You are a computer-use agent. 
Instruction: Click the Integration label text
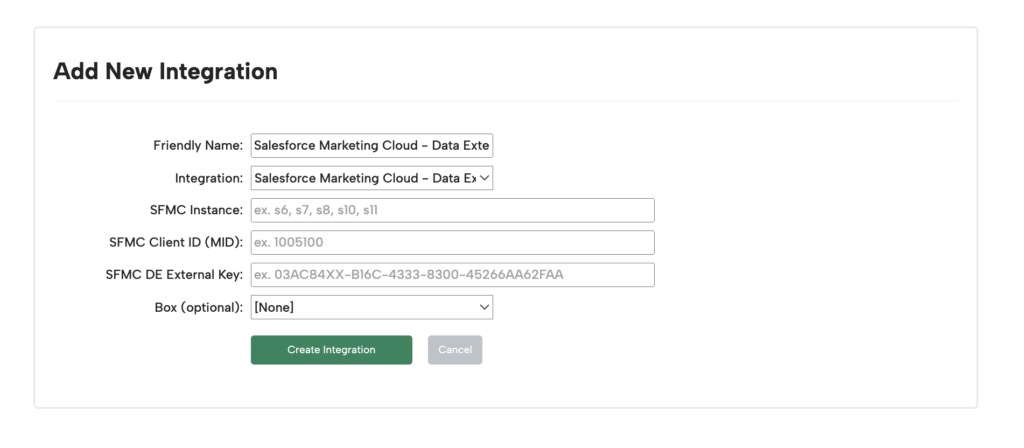click(209, 178)
